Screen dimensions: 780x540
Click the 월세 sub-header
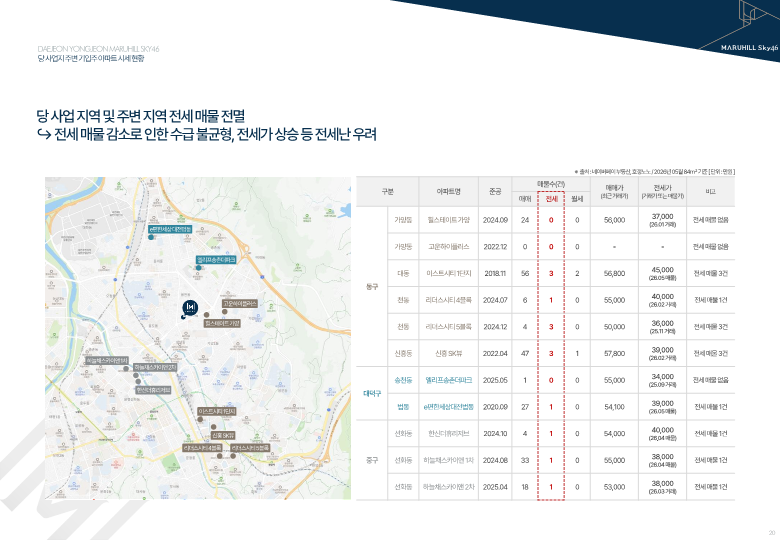[577, 199]
